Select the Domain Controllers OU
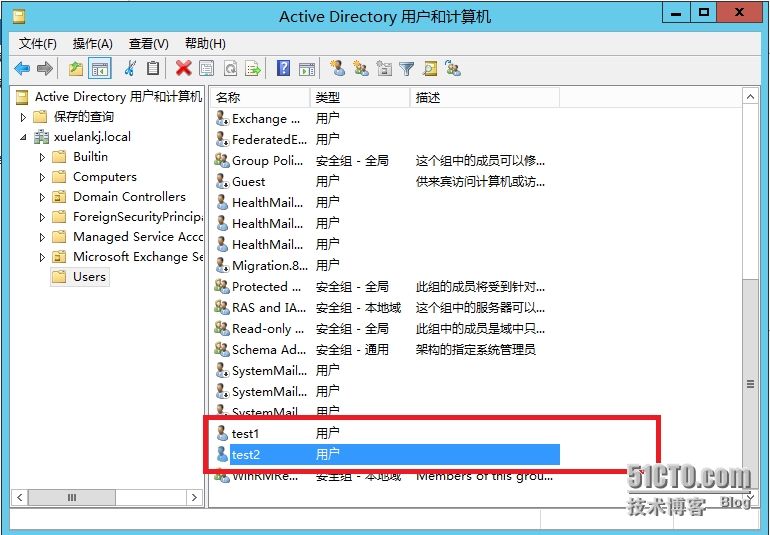This screenshot has height=535, width=770. pyautogui.click(x=118, y=197)
